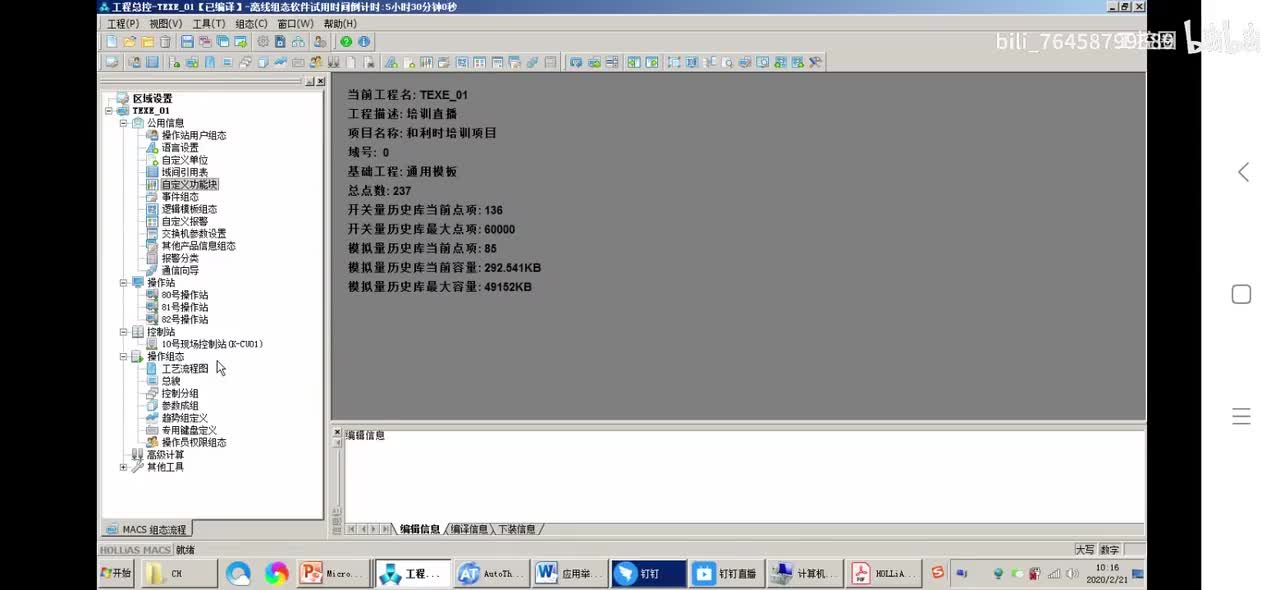Click the gear settings toolbar icon
This screenshot has height=590, width=1280.
pos(263,42)
